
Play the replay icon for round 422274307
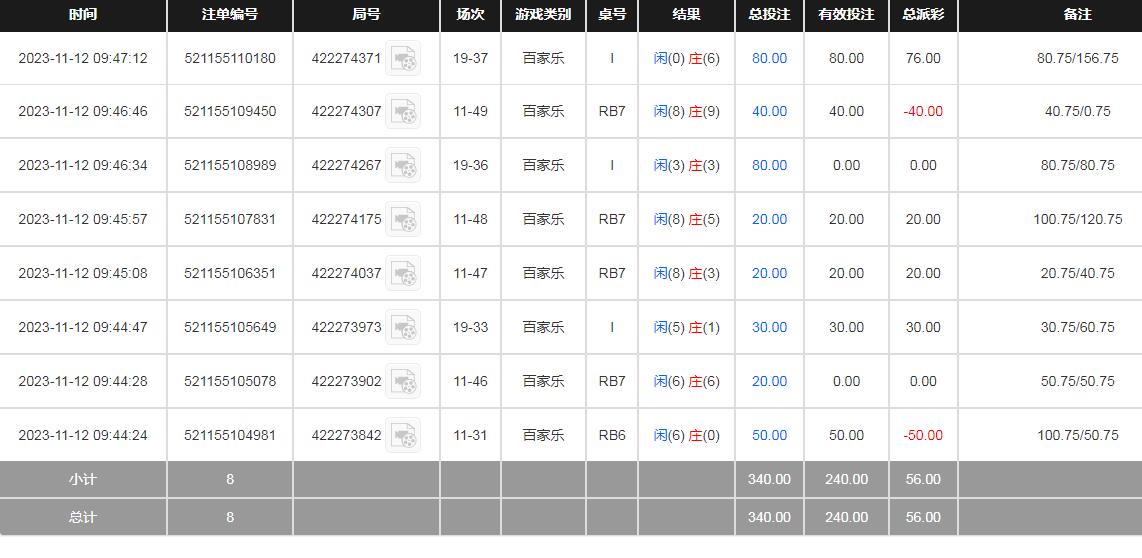(x=403, y=112)
